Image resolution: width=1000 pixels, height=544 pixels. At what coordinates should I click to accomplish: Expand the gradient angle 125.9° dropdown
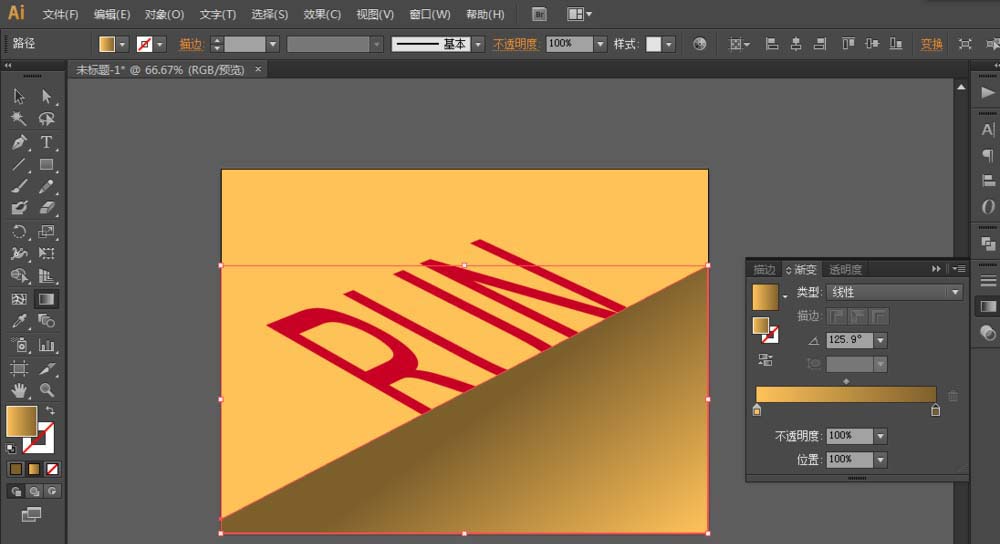[880, 340]
